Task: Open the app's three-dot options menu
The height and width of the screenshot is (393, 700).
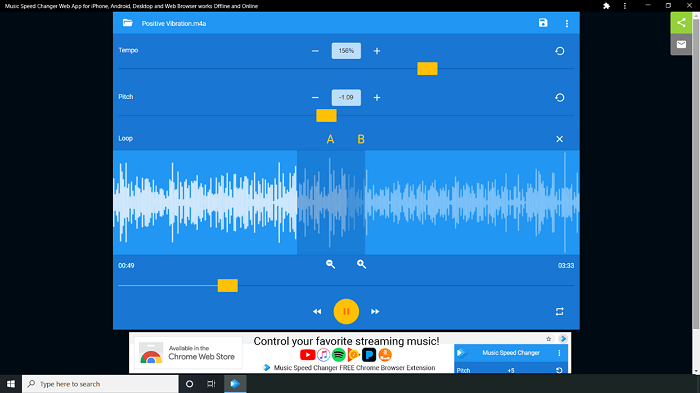Action: tap(567, 24)
